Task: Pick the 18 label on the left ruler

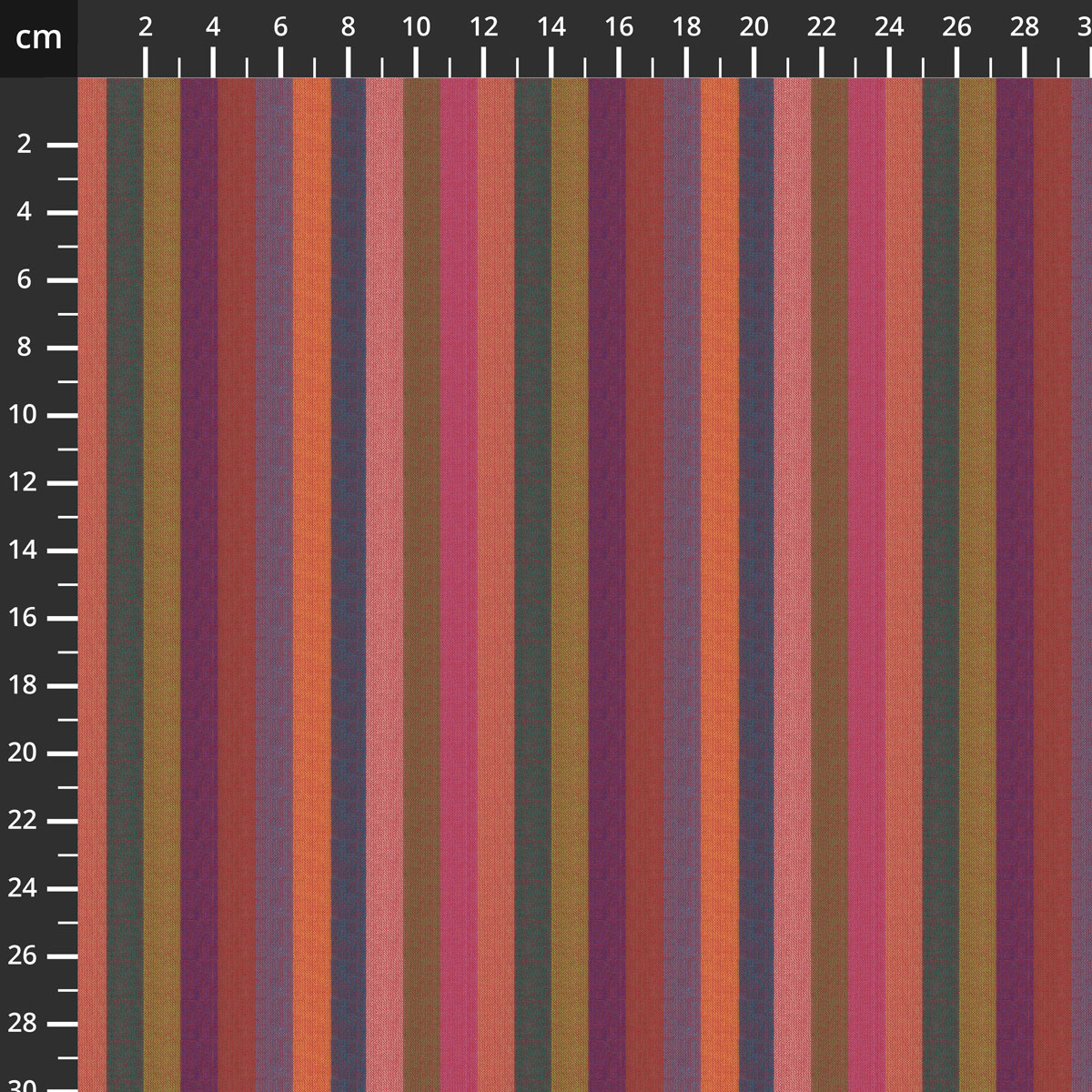Action: (22, 685)
